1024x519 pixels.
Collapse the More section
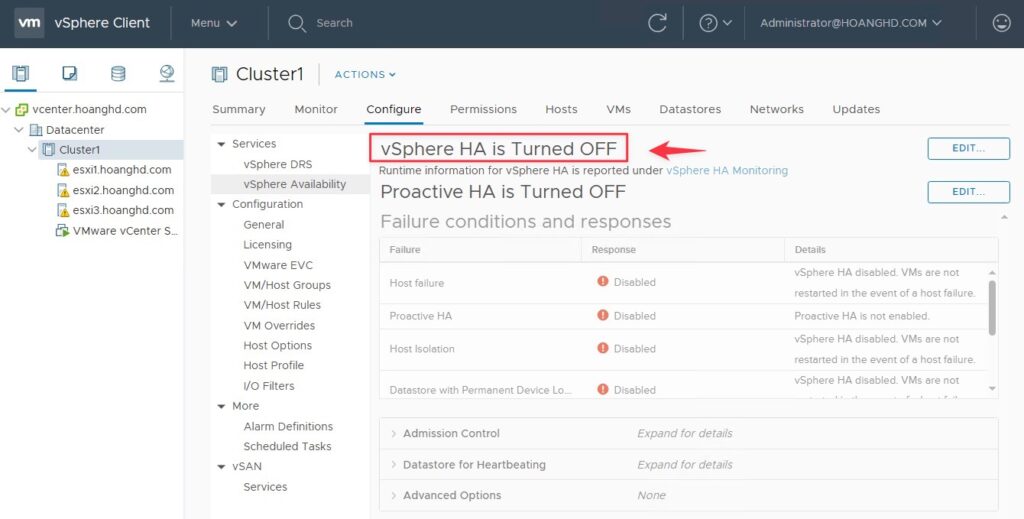pyautogui.click(x=221, y=406)
